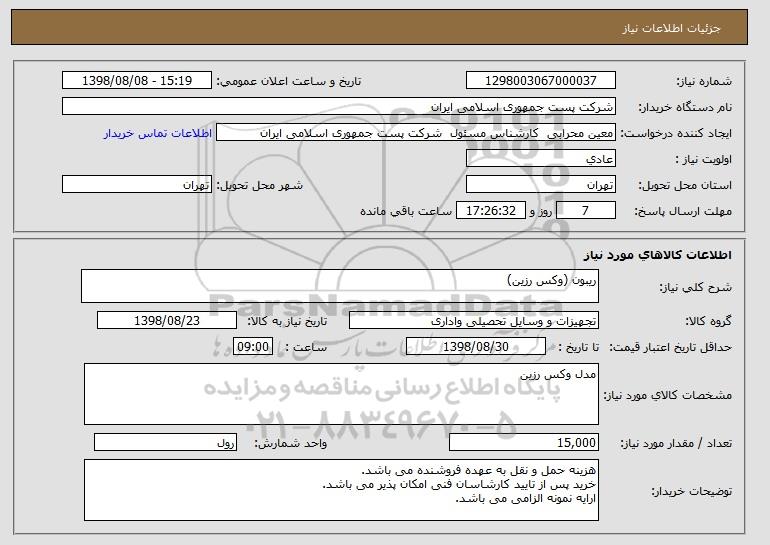Viewport: 770px width, 545px height.
Task: Open the buyer contact information link
Action: [158, 133]
